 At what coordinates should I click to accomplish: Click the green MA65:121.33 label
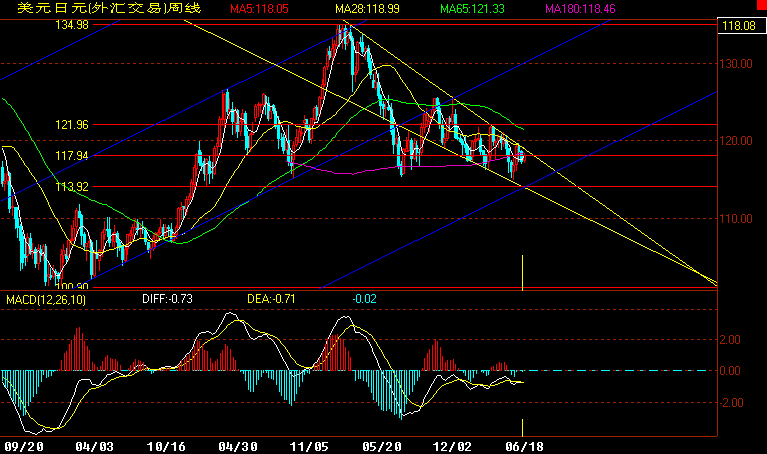pos(471,9)
